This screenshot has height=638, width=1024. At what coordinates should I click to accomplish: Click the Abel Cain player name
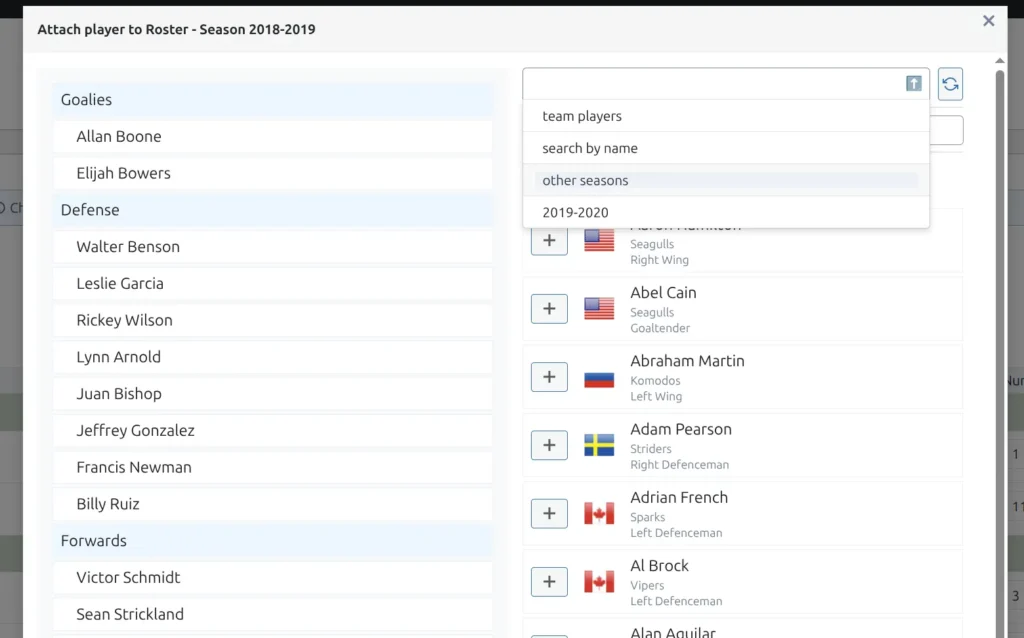pyautogui.click(x=663, y=293)
